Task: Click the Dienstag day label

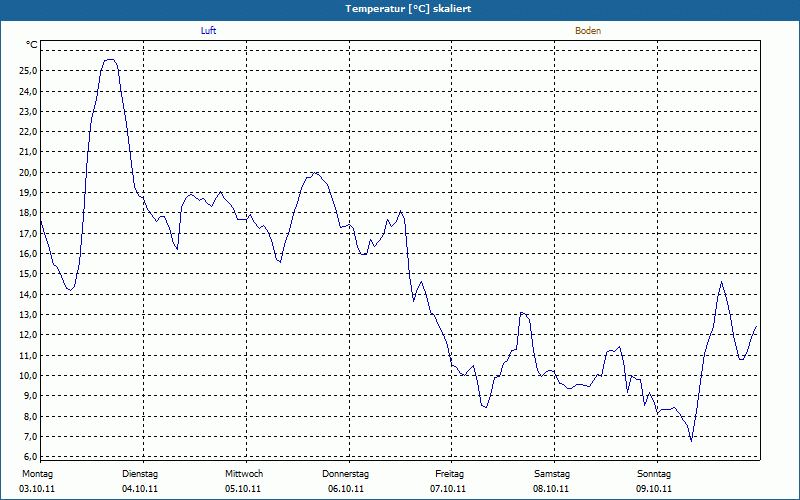Action: coord(140,474)
